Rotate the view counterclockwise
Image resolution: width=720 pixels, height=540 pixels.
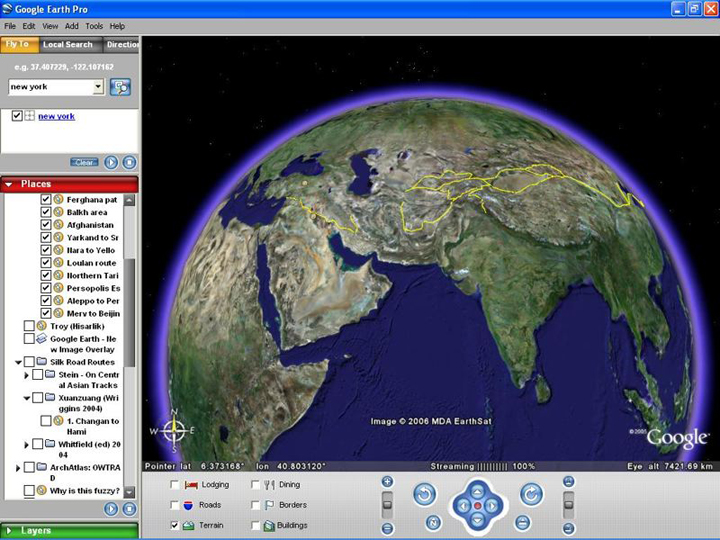pyautogui.click(x=425, y=495)
